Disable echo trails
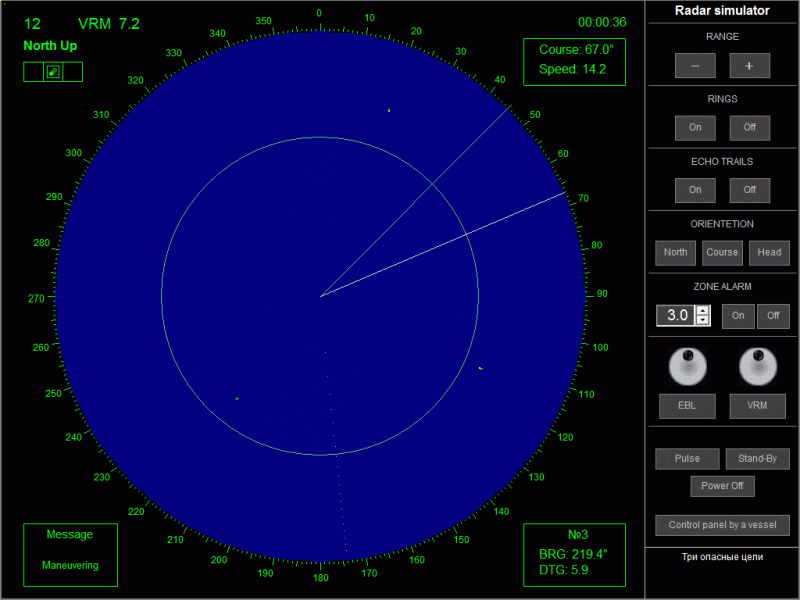This screenshot has height=600, width=800. pyautogui.click(x=749, y=190)
